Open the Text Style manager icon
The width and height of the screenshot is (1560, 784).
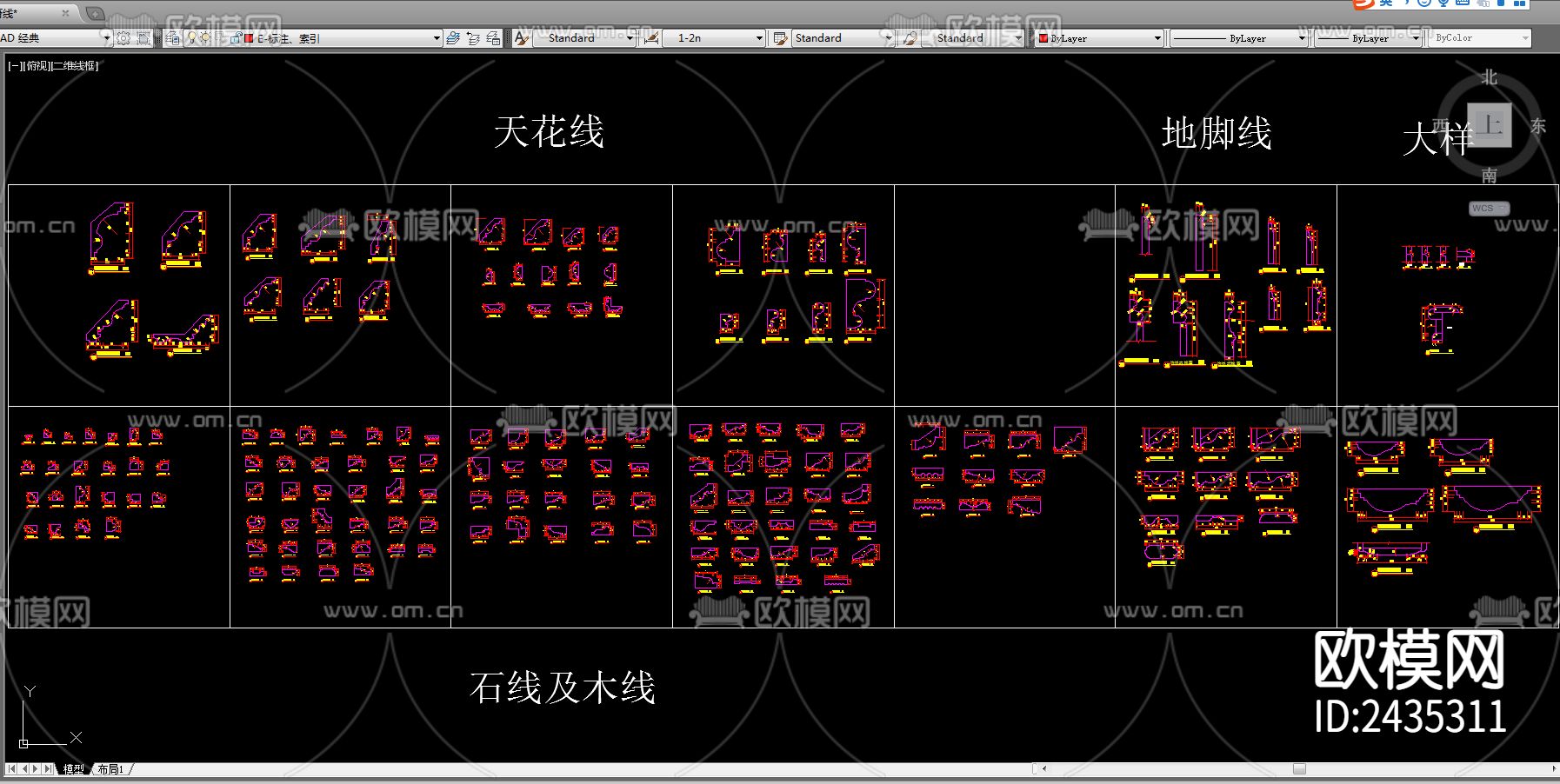[522, 38]
